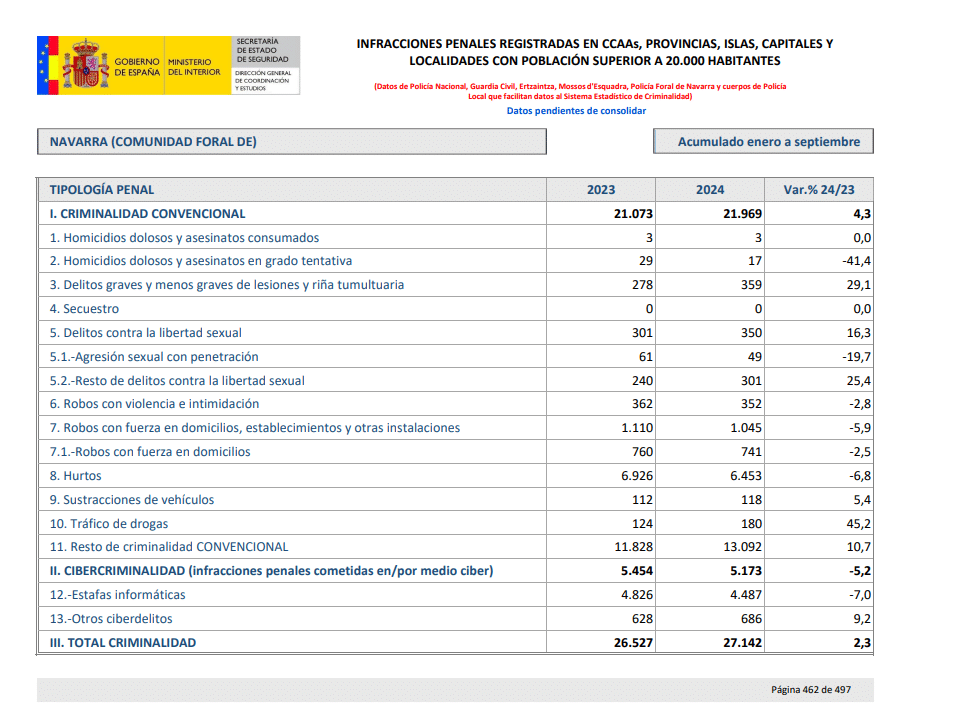Select the III. TOTAL CRIMINALIDAD row label
This screenshot has width=979, height=721.
123,643
